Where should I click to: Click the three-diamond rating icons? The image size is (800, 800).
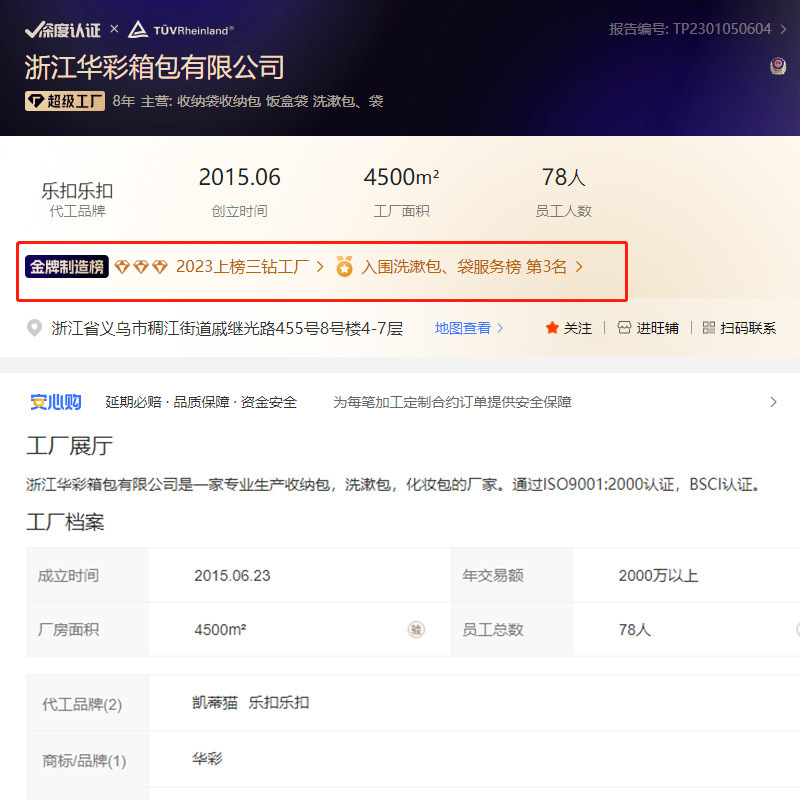tap(141, 266)
